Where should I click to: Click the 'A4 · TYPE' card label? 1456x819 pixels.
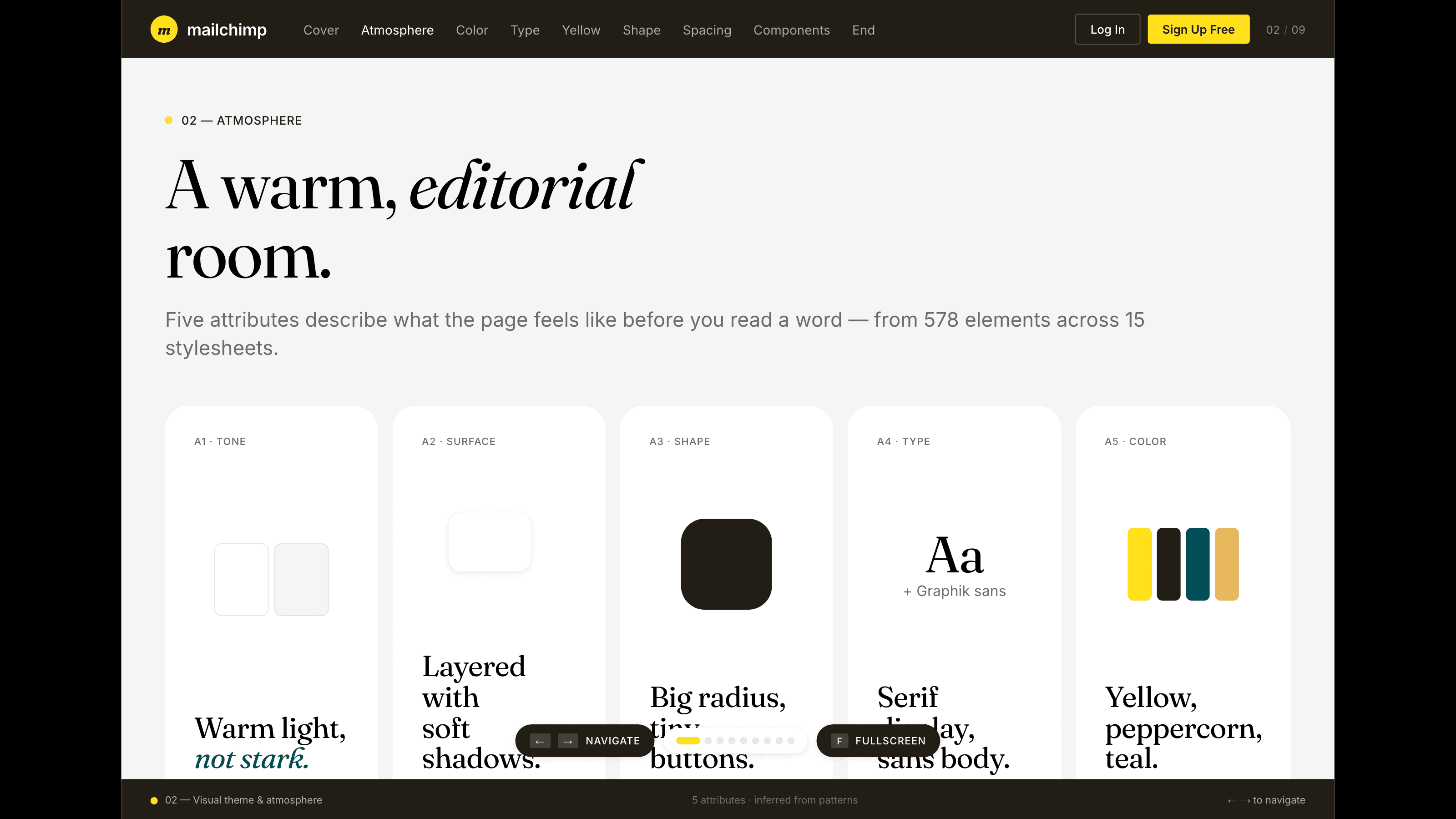coord(903,441)
